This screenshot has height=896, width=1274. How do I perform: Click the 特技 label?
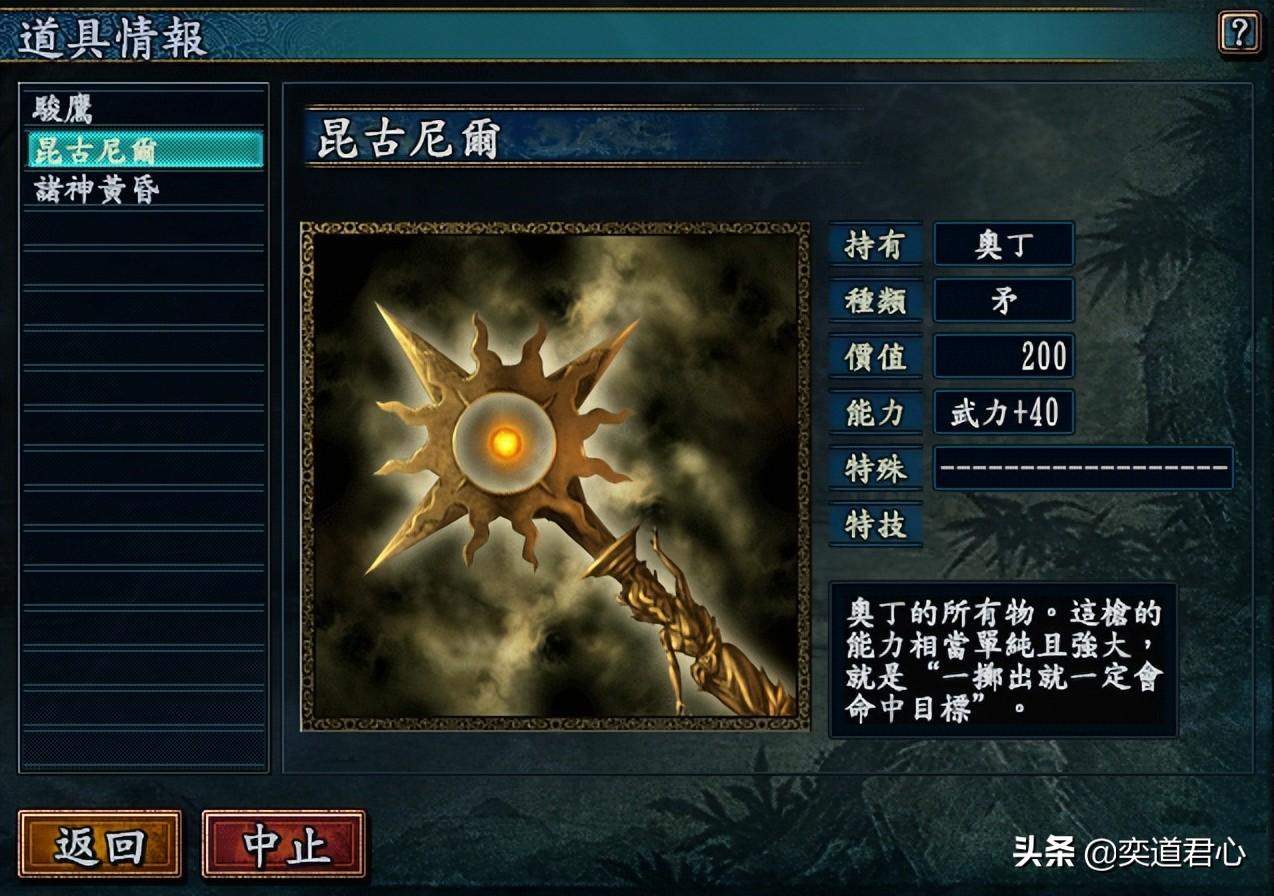click(875, 524)
